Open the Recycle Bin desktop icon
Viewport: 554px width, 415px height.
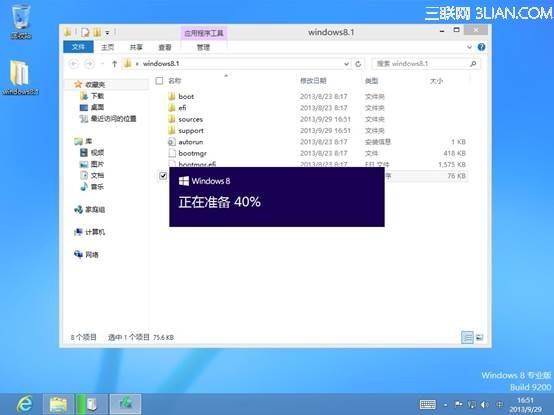pos(20,21)
